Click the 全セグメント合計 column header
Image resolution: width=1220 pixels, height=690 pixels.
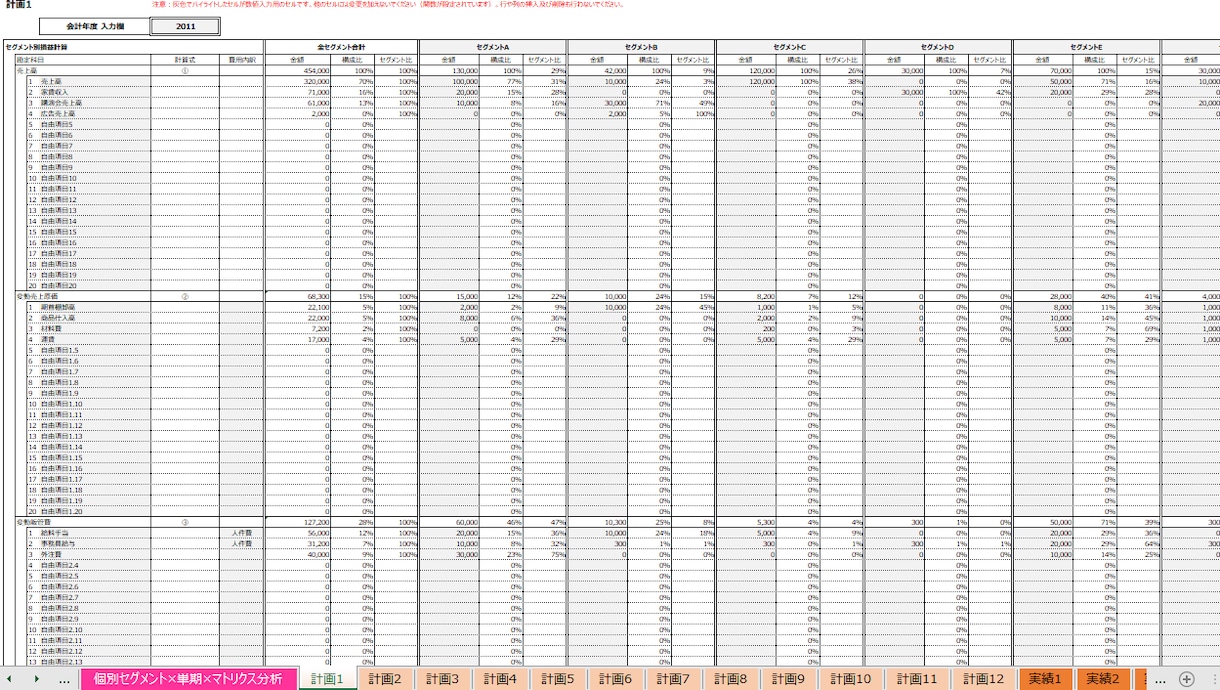coord(341,47)
